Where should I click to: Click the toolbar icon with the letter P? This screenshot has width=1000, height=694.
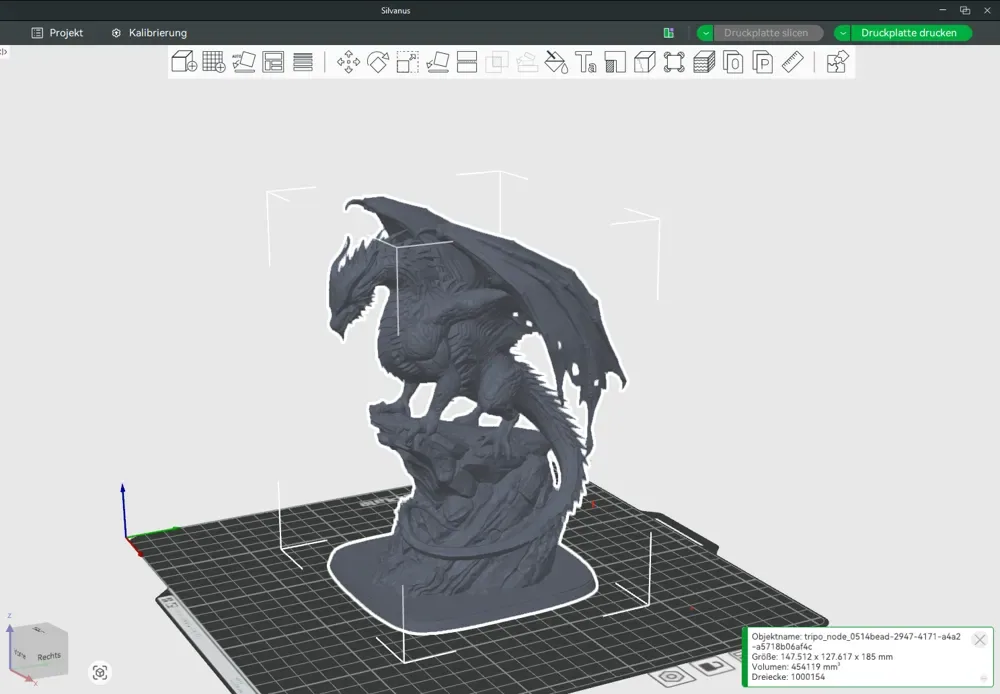point(763,62)
